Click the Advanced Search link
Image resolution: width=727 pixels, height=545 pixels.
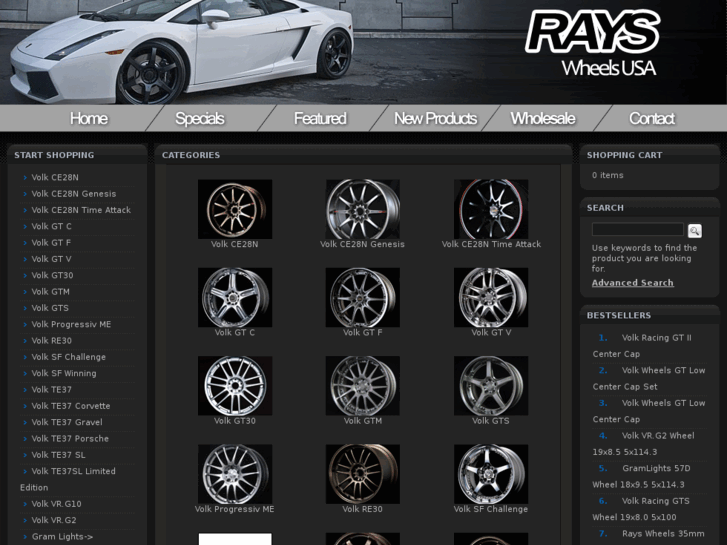[632, 282]
